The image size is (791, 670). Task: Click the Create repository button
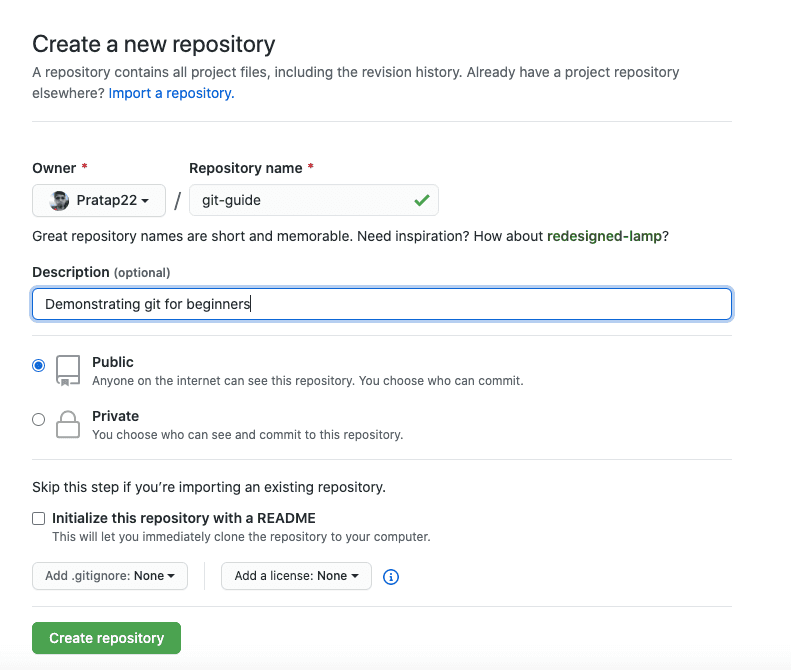point(106,638)
